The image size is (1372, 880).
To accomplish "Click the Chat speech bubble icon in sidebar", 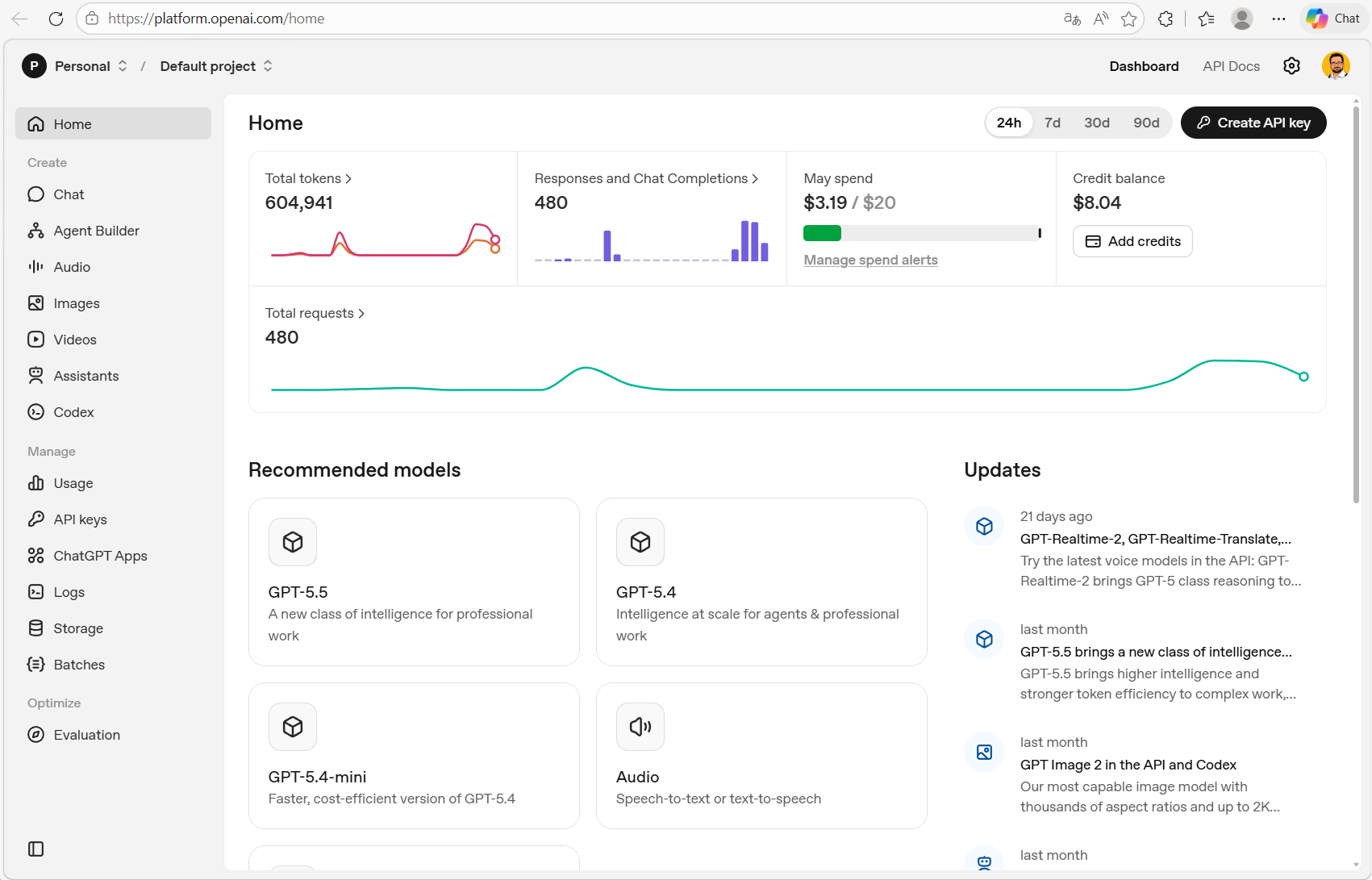I will pyautogui.click(x=35, y=194).
